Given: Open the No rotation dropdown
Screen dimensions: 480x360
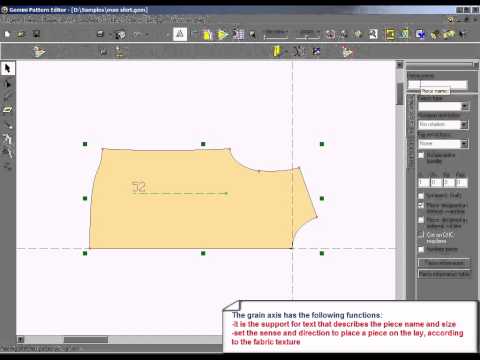Looking at the screenshot, I should coord(443,124).
